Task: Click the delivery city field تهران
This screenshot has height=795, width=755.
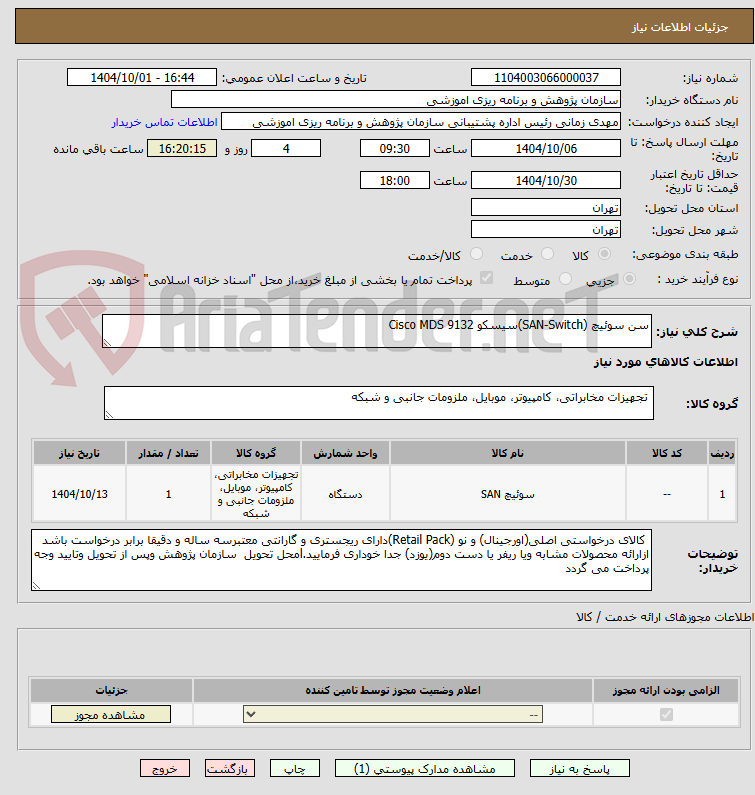Action: 546,230
